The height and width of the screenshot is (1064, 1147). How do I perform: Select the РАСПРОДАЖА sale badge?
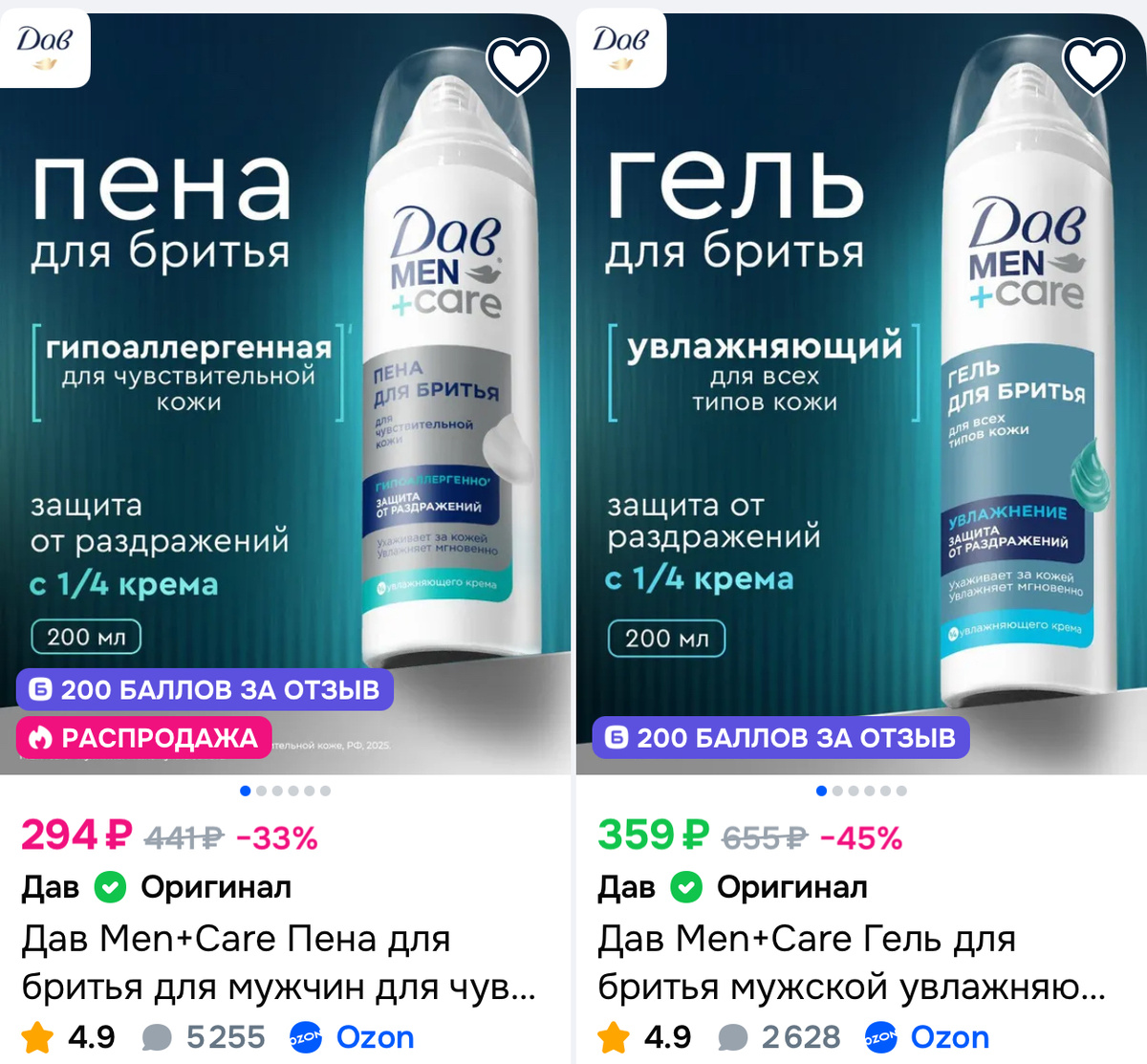point(144,738)
